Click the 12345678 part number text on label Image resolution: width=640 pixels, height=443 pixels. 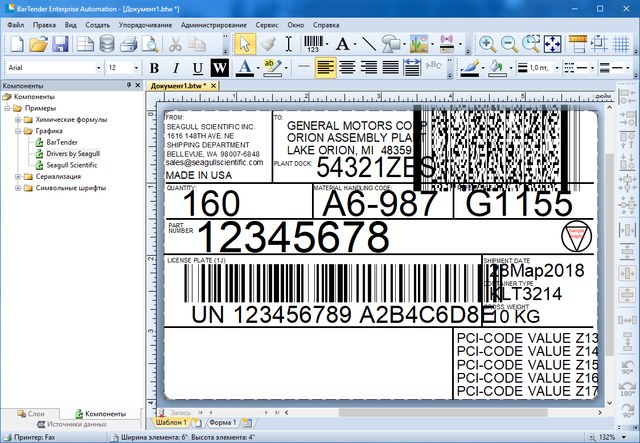[293, 237]
